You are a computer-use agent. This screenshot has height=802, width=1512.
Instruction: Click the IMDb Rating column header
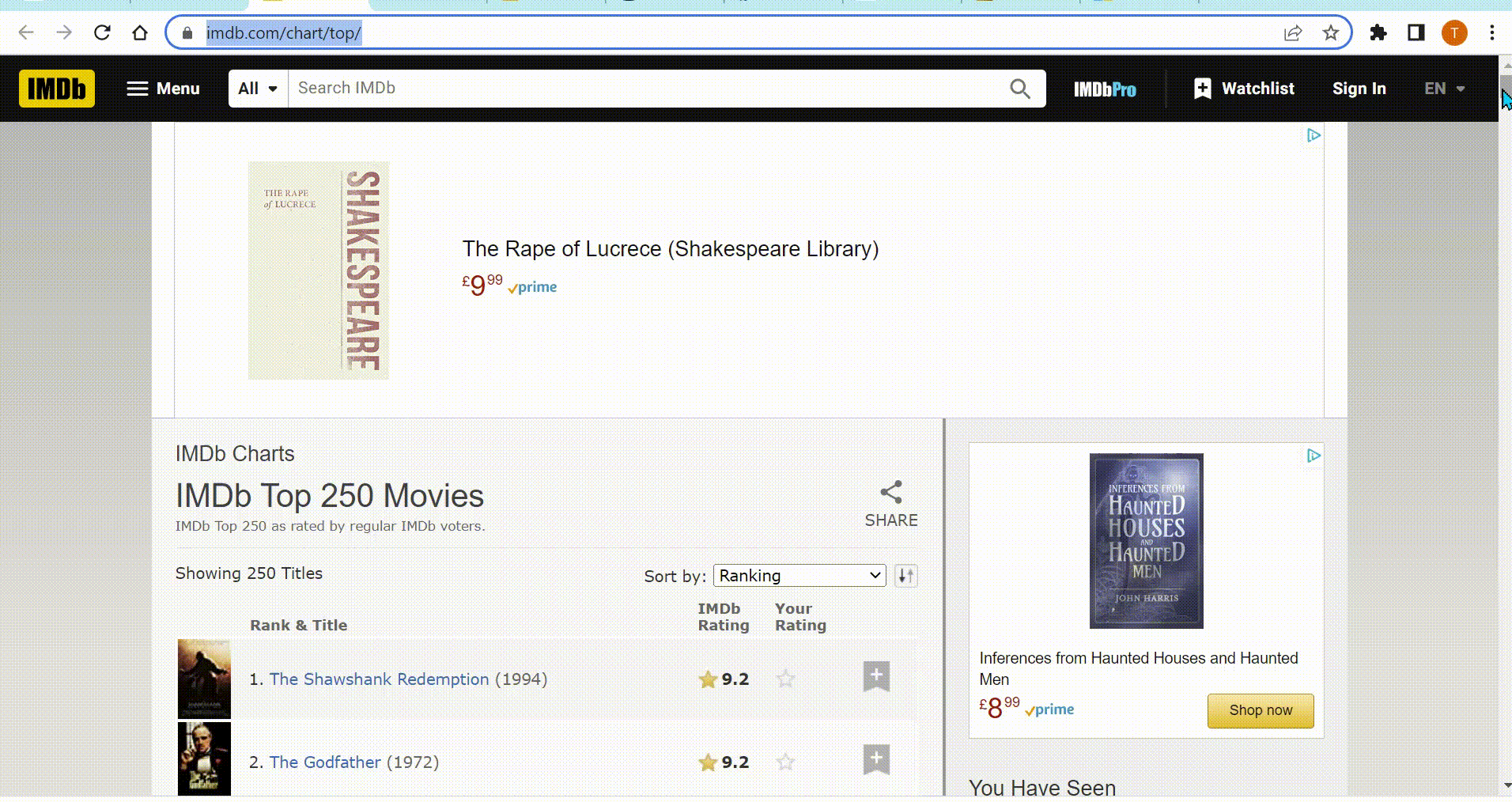[x=723, y=617]
